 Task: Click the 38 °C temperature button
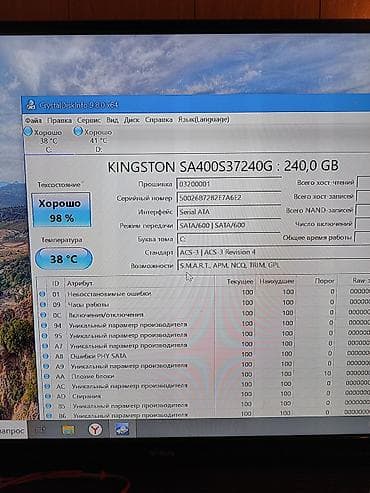pyautogui.click(x=63, y=259)
